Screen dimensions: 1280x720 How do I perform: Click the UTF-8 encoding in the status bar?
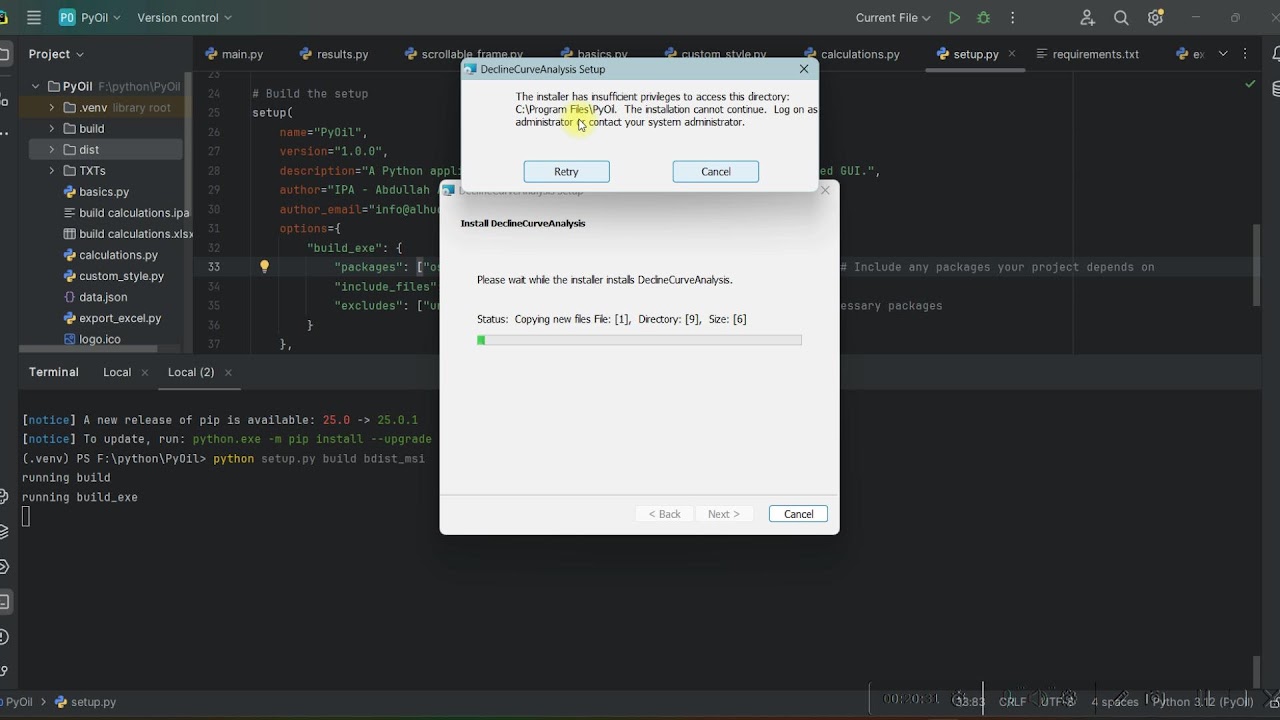1057,702
